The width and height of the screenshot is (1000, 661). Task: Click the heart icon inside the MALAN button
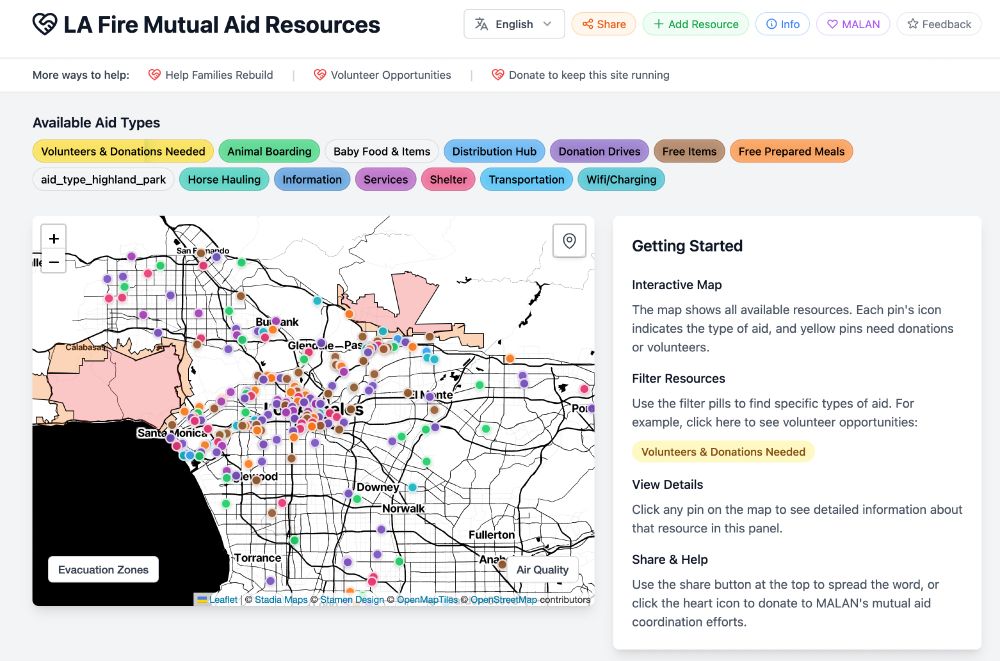tap(832, 24)
